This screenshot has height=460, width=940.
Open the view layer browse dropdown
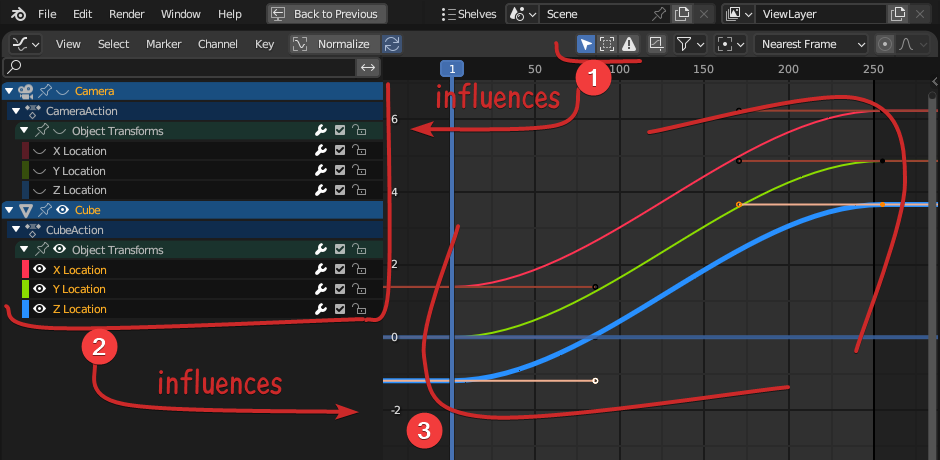pos(739,14)
